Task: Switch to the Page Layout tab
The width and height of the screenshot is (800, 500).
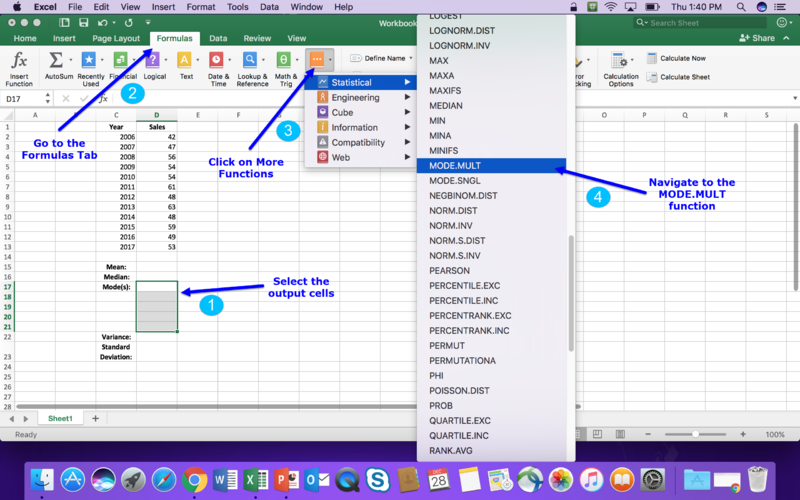Action: [x=116, y=38]
